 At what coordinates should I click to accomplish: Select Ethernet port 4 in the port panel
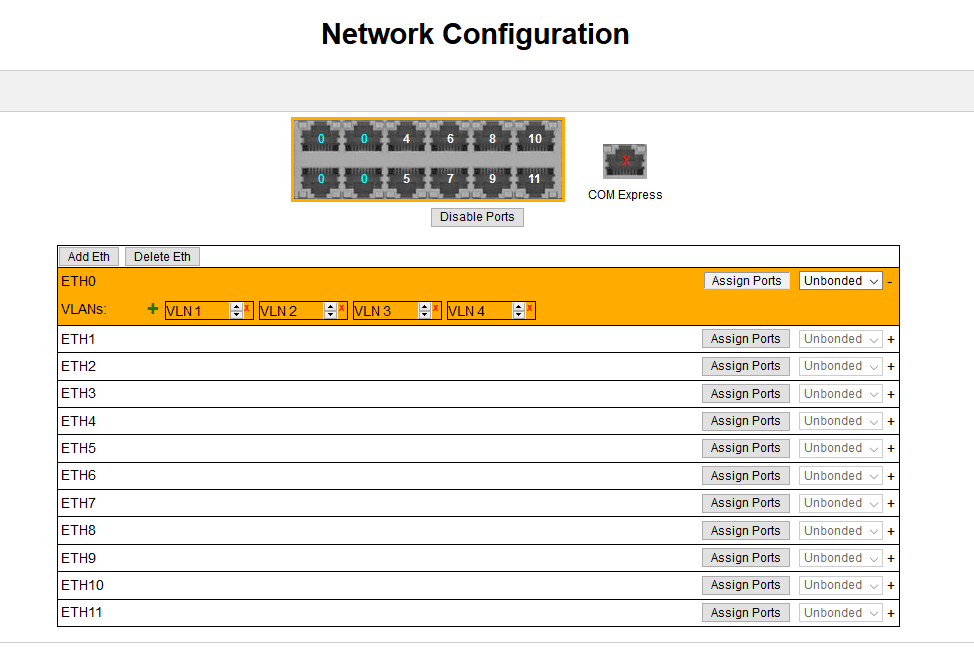click(x=405, y=139)
